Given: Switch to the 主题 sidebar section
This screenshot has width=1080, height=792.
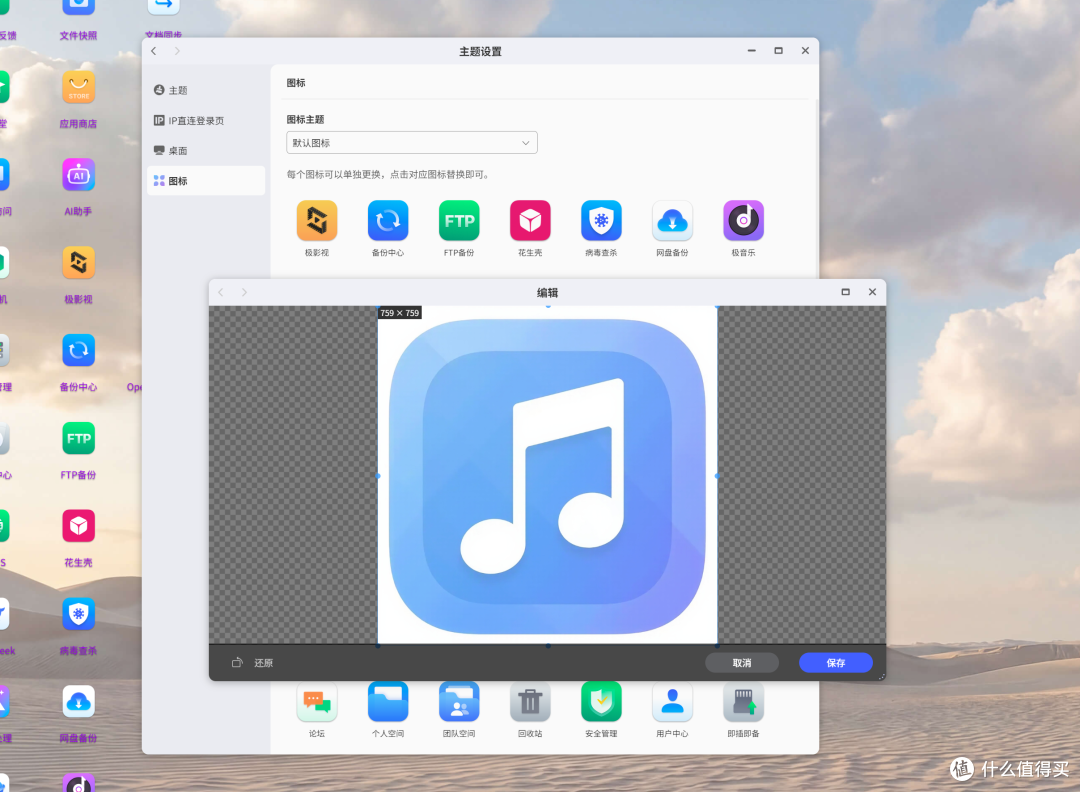Looking at the screenshot, I should (206, 90).
